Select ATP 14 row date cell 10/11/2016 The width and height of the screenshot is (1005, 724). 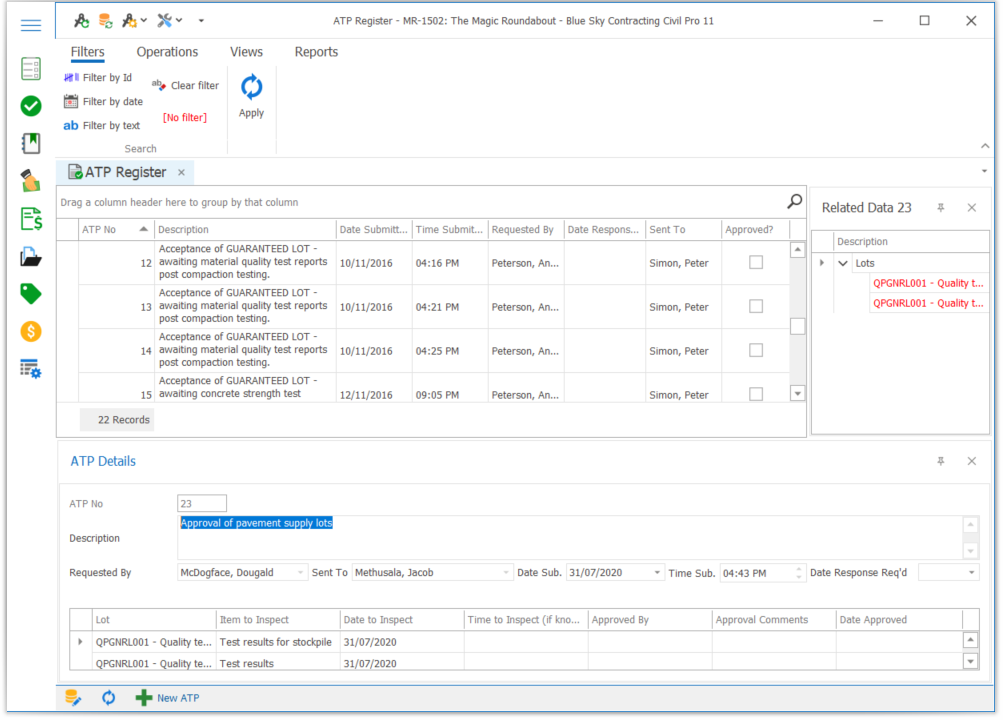[373, 351]
